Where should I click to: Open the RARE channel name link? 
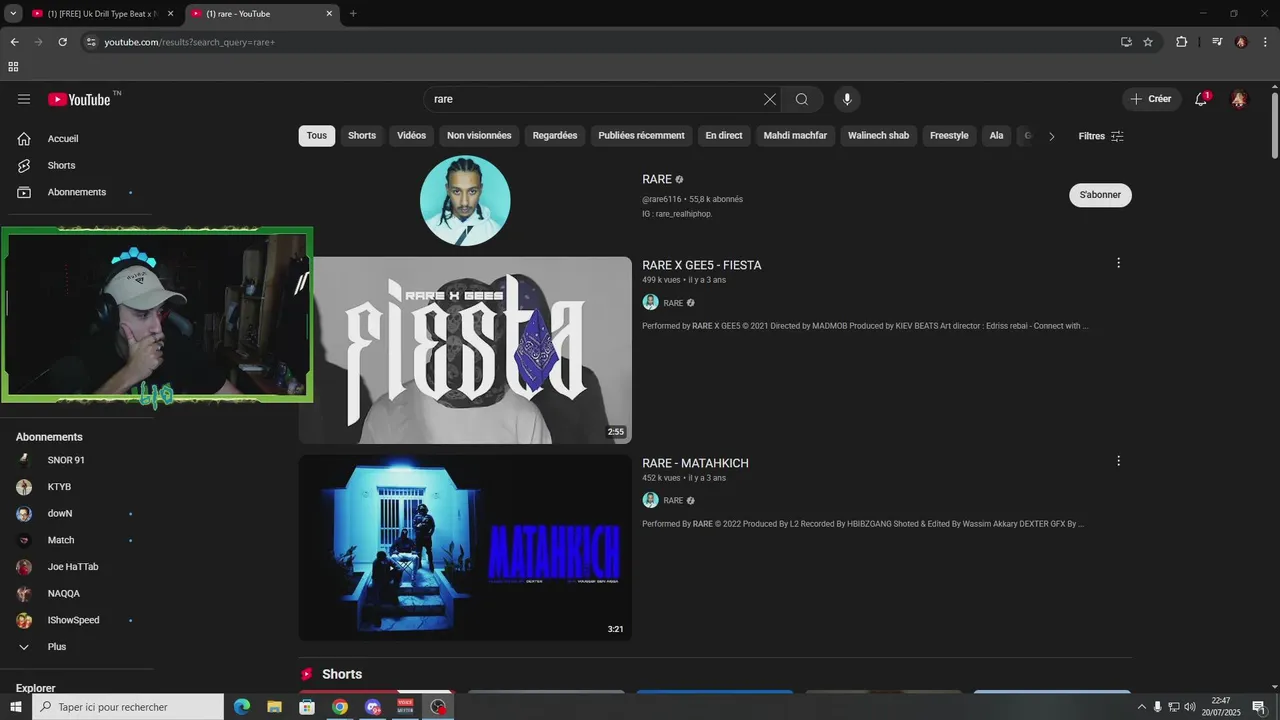(657, 180)
